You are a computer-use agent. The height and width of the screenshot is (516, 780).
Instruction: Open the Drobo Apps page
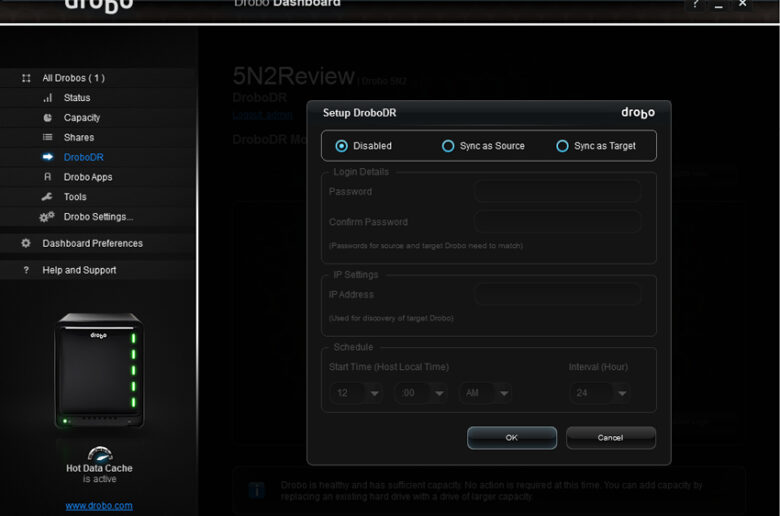[x=88, y=177]
